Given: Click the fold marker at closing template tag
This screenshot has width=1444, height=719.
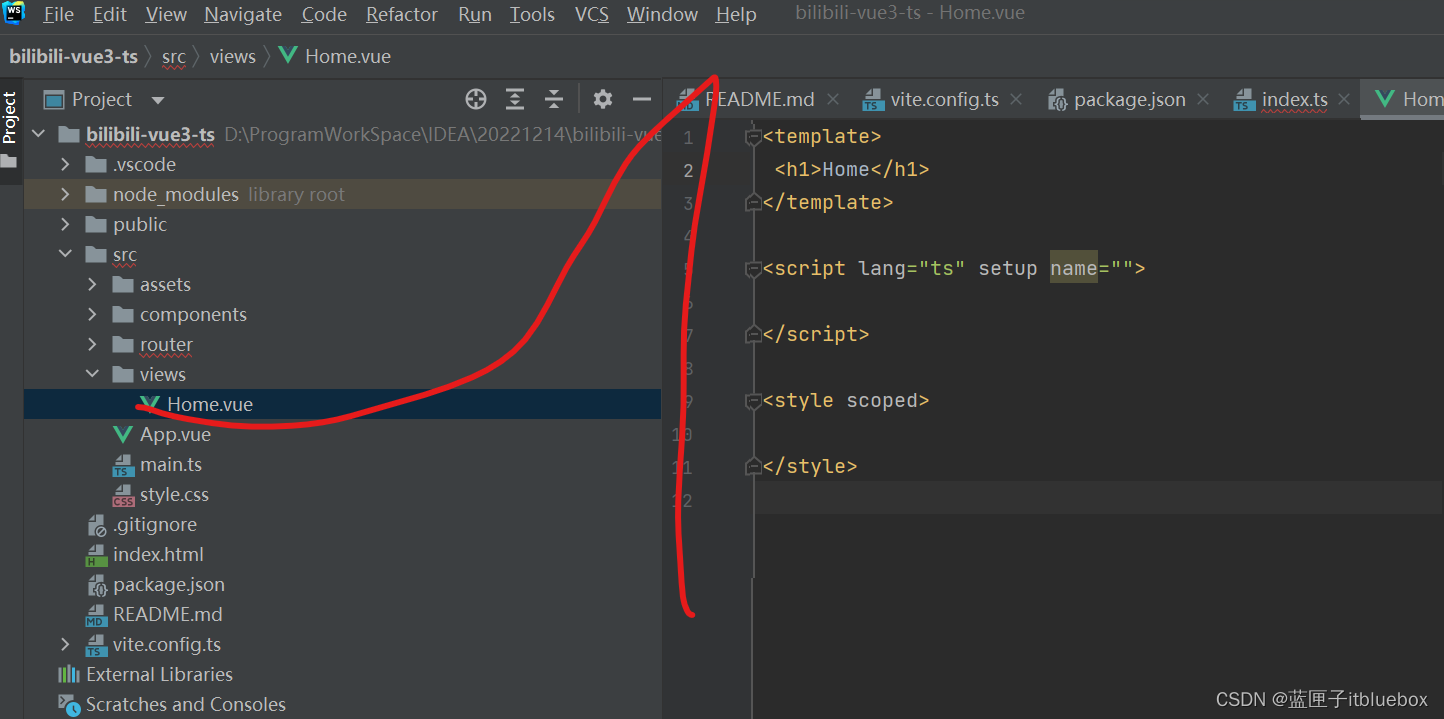Looking at the screenshot, I should pos(754,203).
